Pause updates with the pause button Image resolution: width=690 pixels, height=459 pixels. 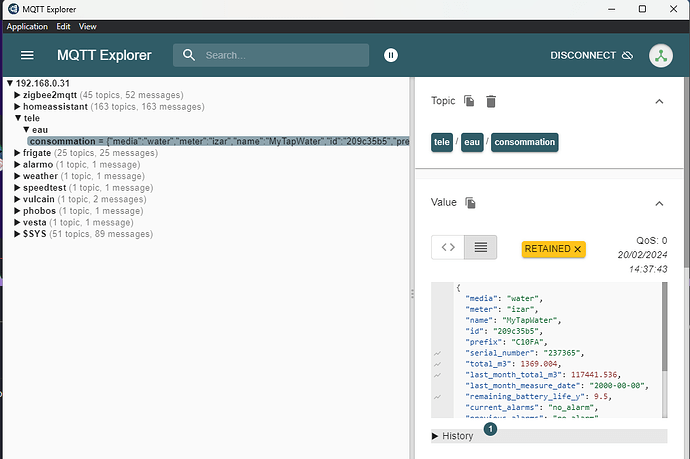pyautogui.click(x=391, y=55)
